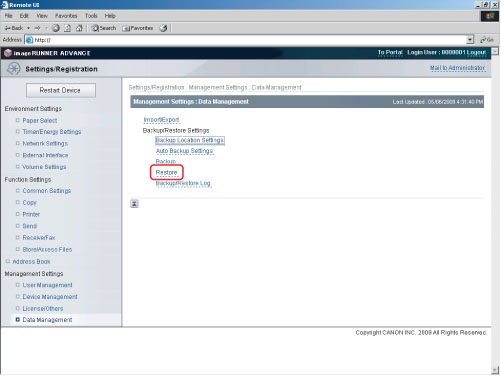501x376 pixels.
Task: Open Auto Backup Settings link
Action: 184,151
